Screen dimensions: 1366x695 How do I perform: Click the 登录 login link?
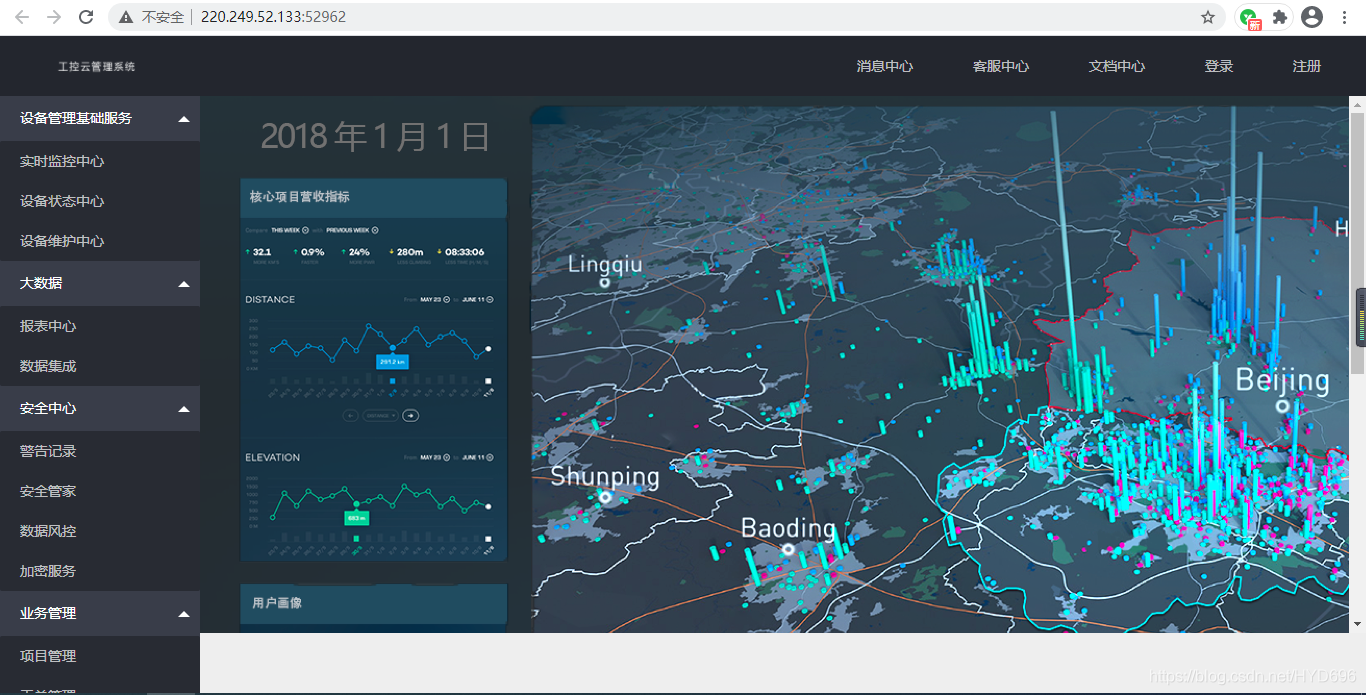coord(1218,66)
